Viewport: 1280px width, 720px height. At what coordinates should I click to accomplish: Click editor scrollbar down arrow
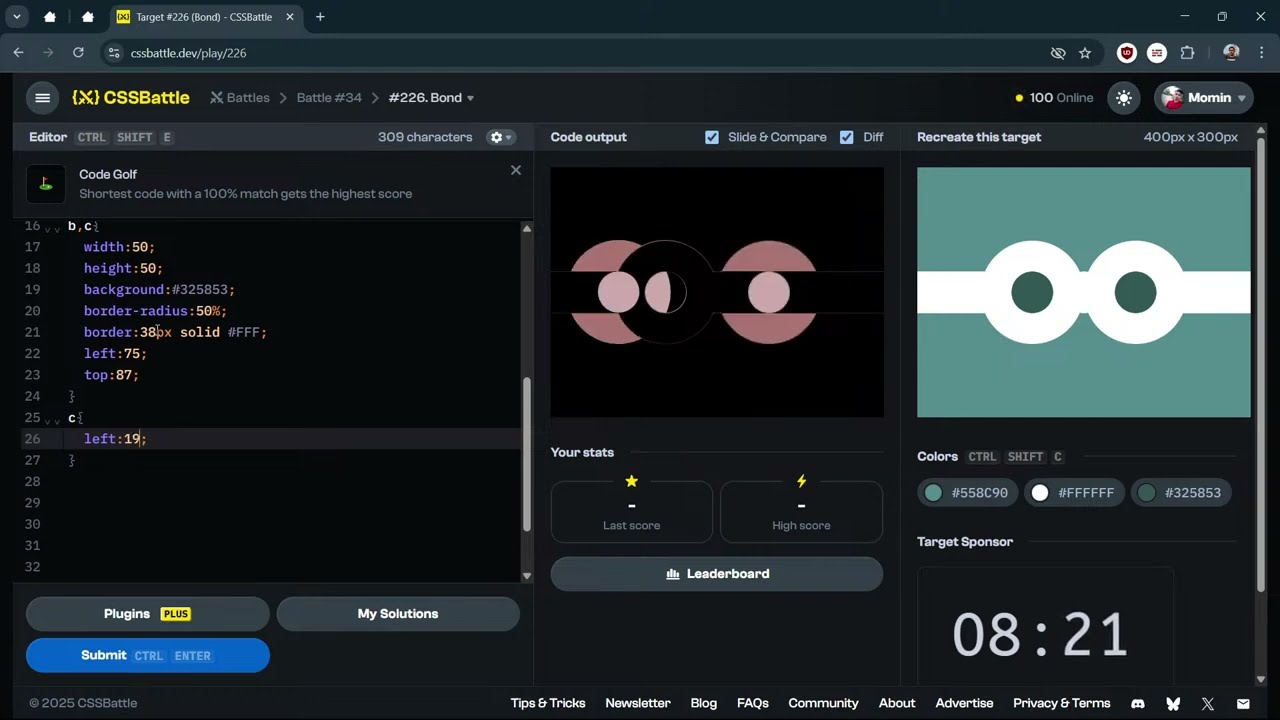[x=527, y=576]
